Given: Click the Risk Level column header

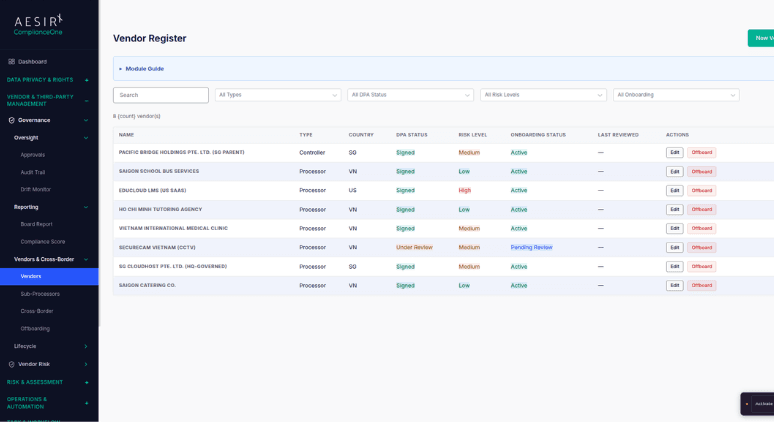Looking at the screenshot, I should coord(472,135).
